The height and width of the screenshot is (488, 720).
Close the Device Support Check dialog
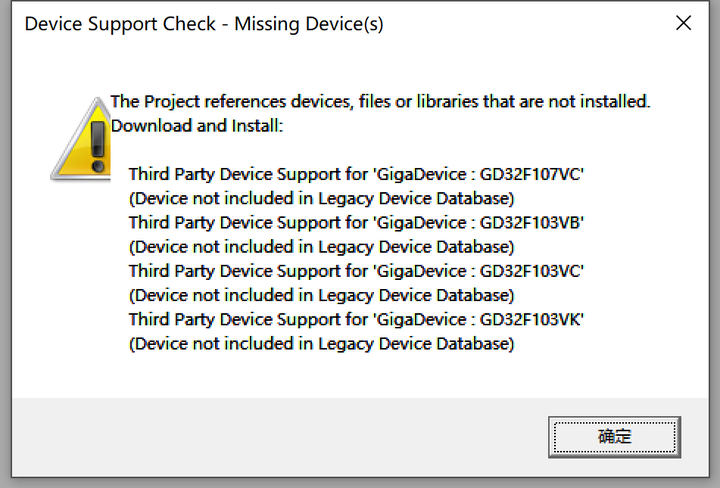point(683,23)
